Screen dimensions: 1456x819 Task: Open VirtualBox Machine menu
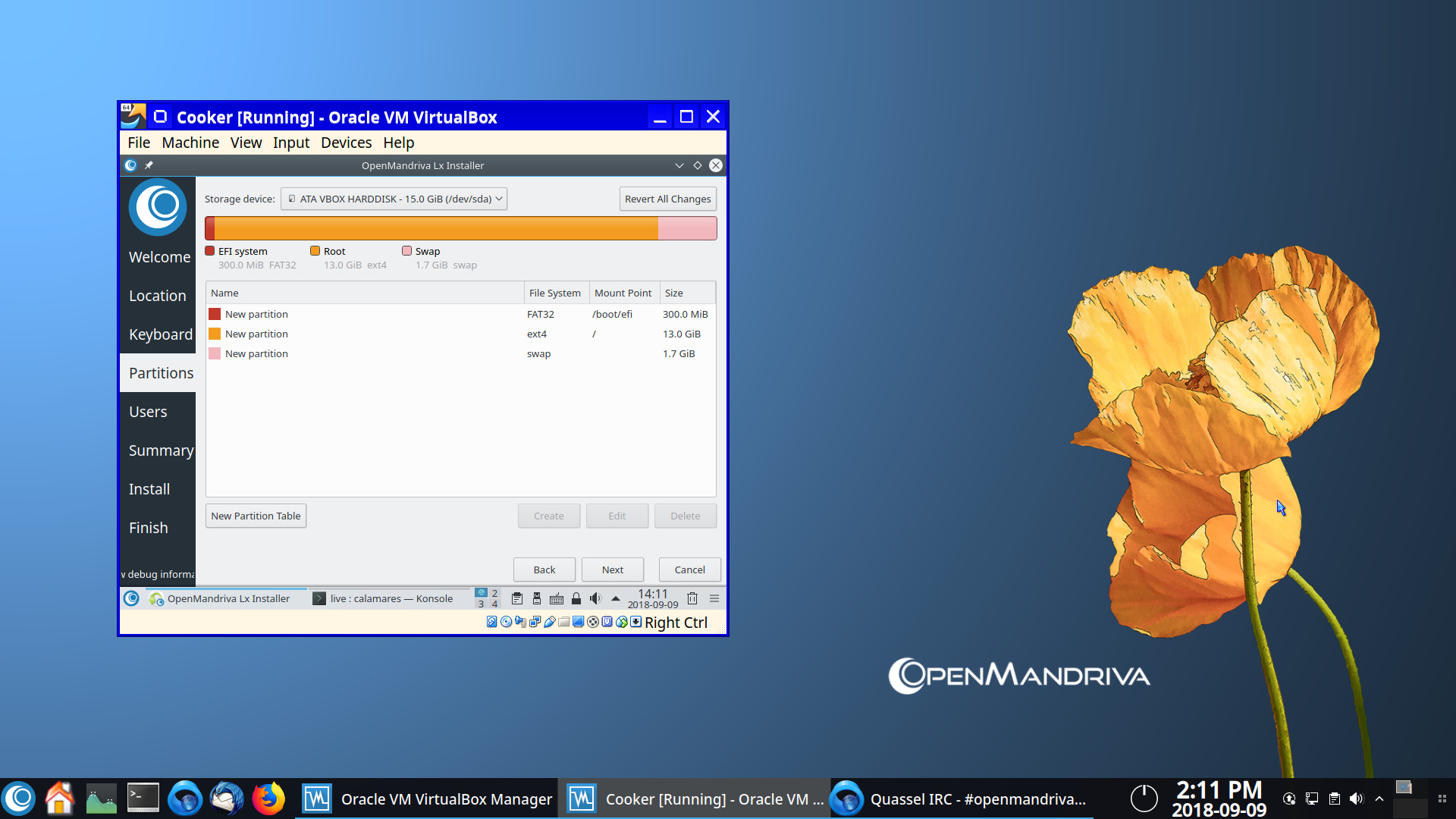tap(190, 143)
